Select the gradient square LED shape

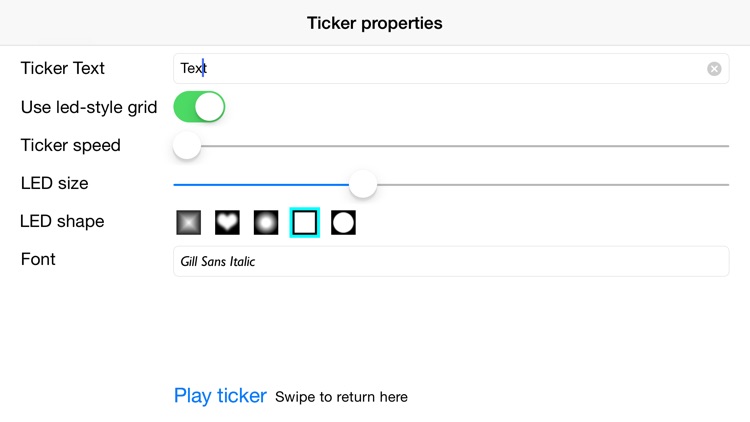(x=188, y=222)
